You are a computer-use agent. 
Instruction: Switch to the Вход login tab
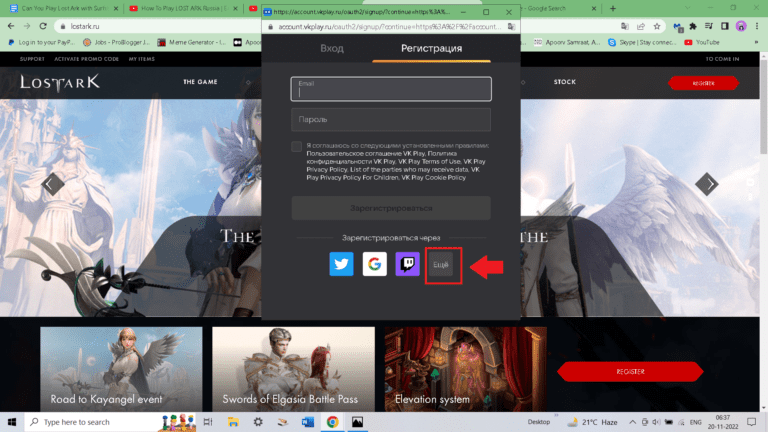pos(332,48)
